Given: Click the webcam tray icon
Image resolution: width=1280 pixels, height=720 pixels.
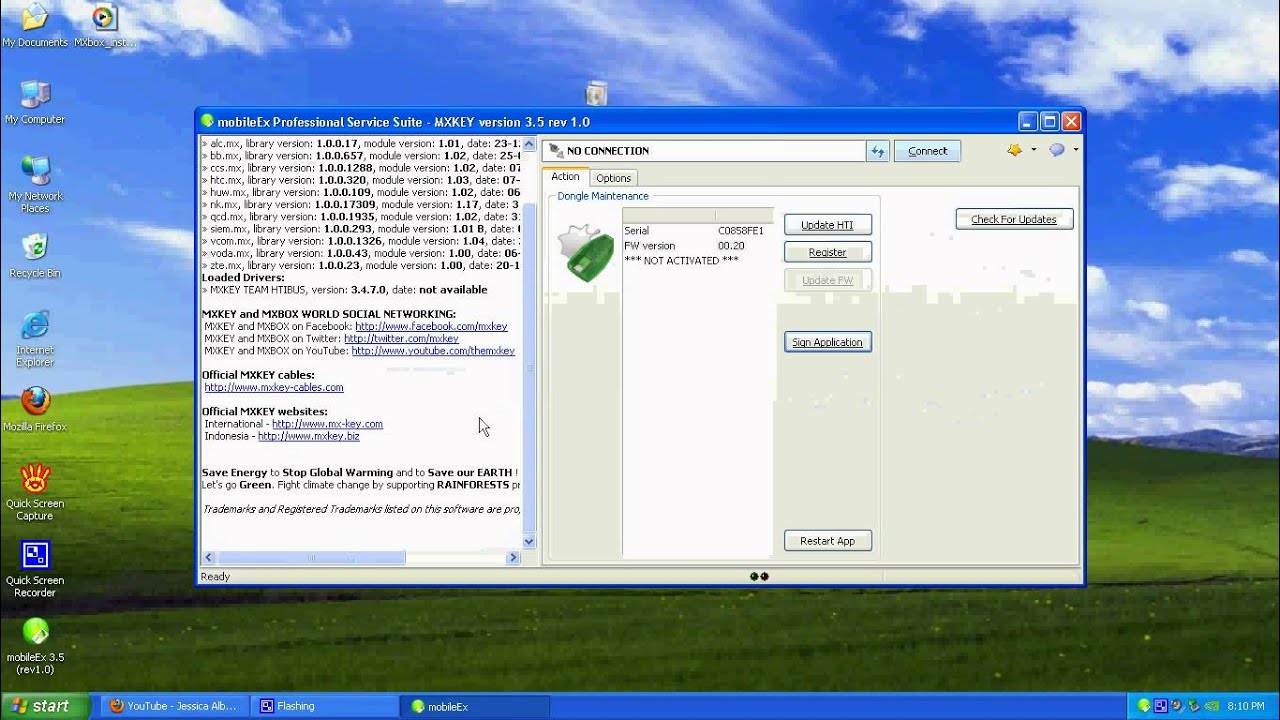Looking at the screenshot, I should tap(1176, 706).
